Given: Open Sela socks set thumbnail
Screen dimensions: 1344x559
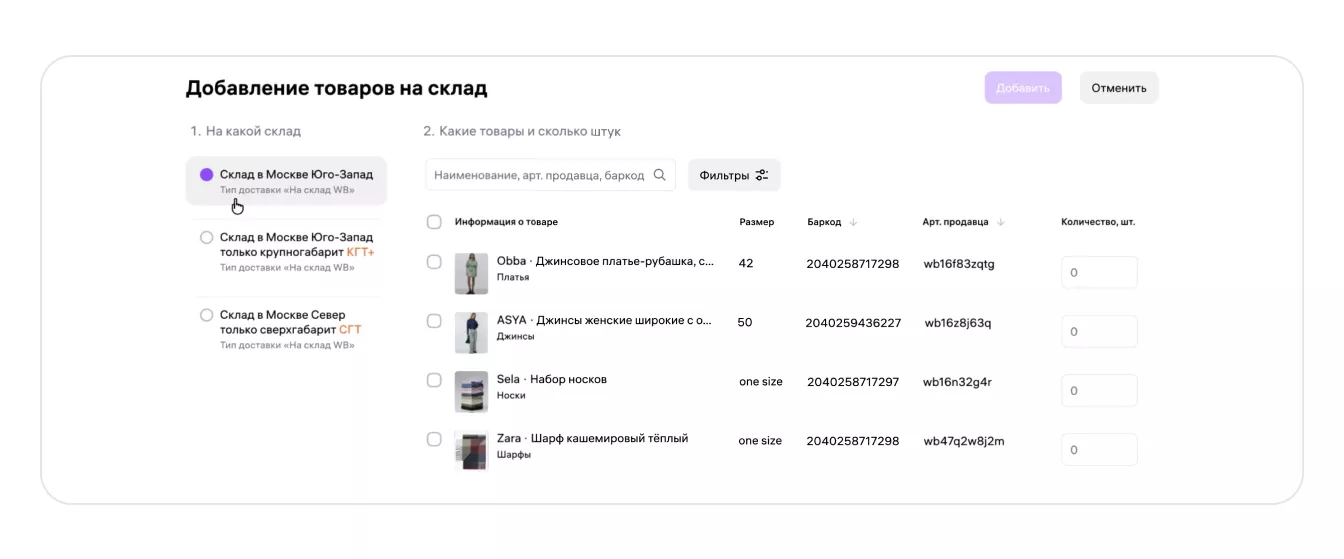Looking at the screenshot, I should [471, 391].
